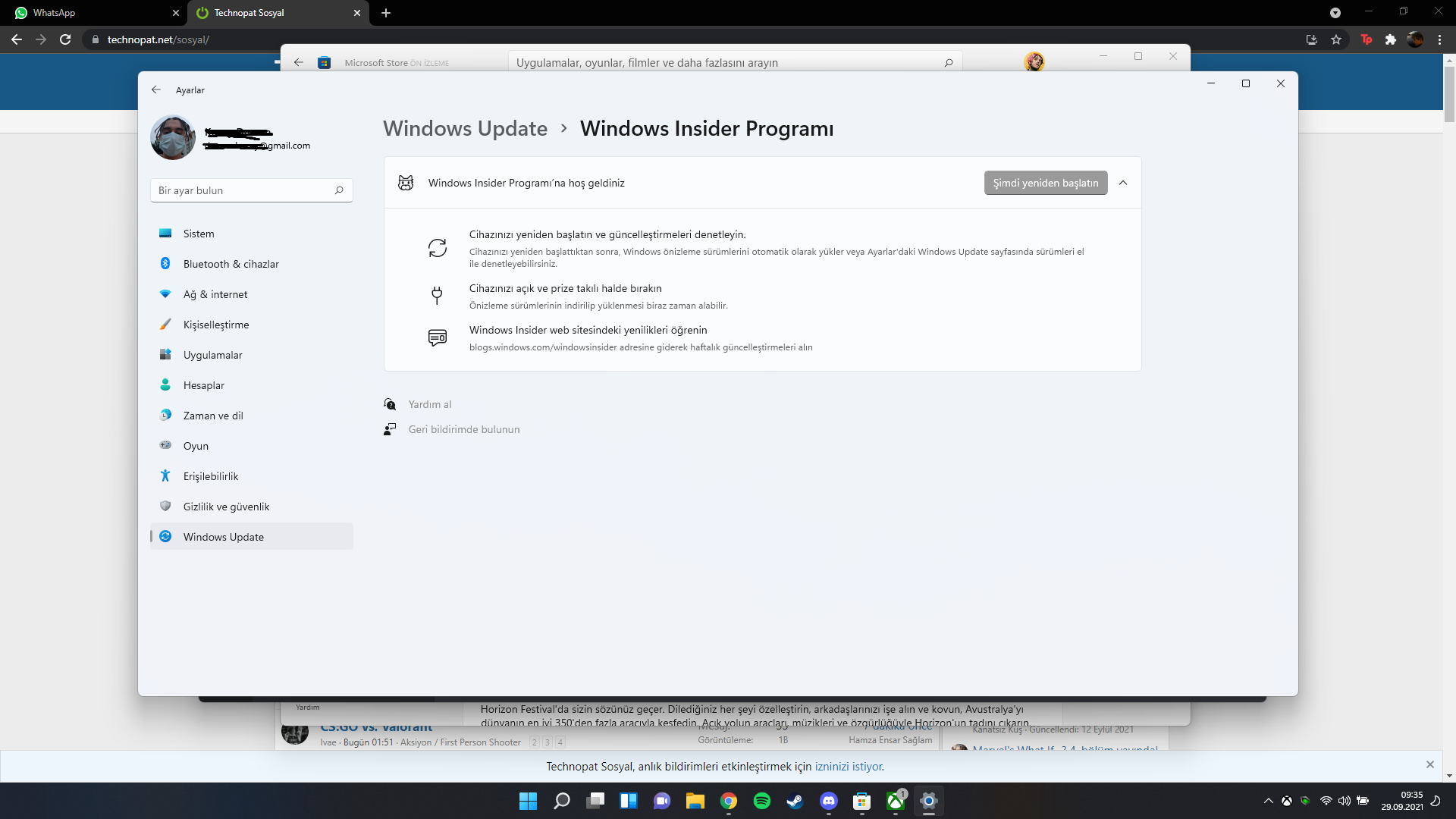1456x819 pixels.
Task: Click the Windows Update breadcrumb link
Action: pyautogui.click(x=465, y=129)
